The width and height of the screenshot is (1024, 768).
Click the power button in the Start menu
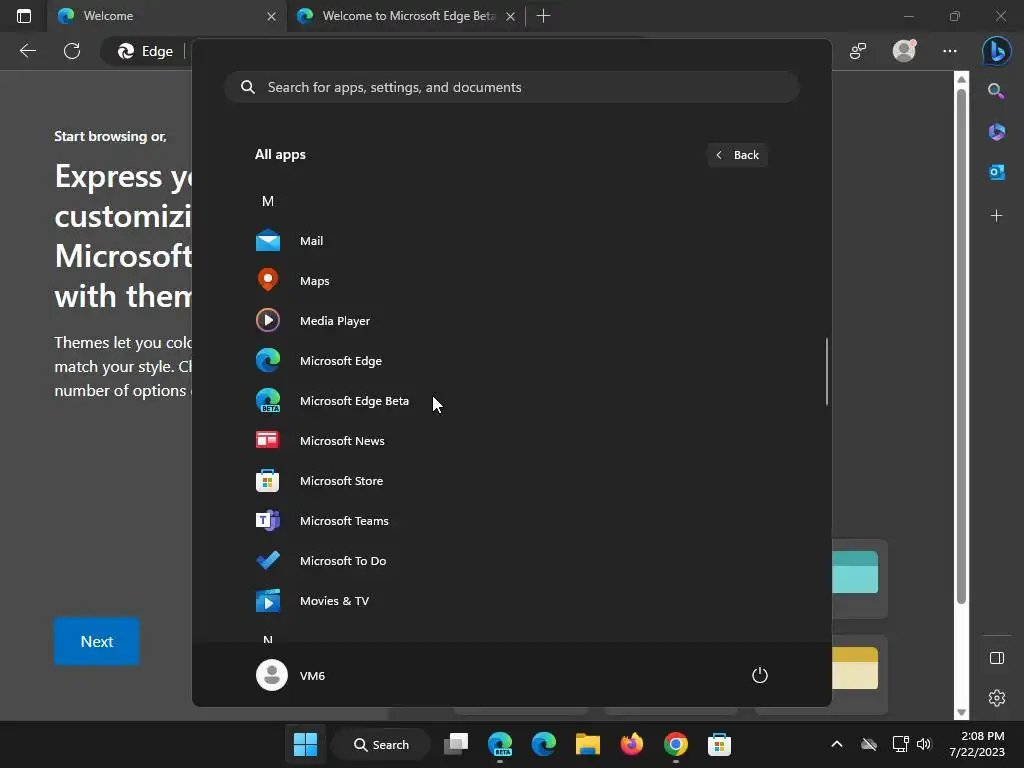[760, 675]
